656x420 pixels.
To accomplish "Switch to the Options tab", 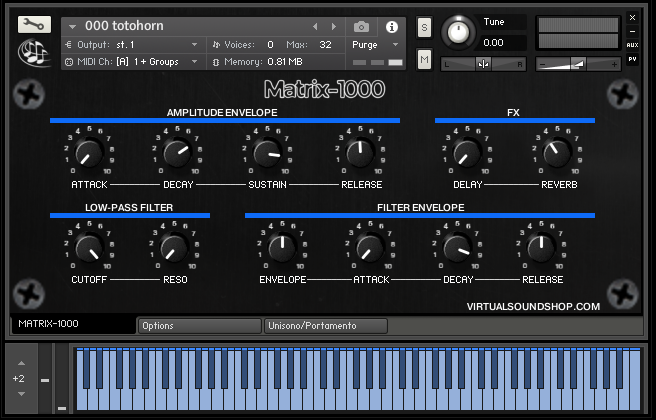I will (x=198, y=326).
